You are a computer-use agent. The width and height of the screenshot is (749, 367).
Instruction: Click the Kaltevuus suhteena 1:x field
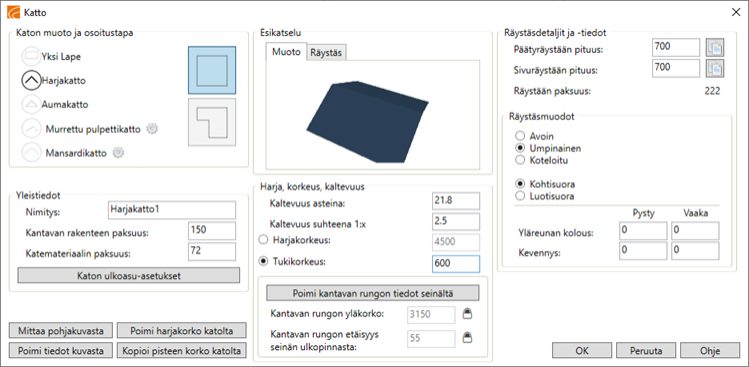(x=456, y=222)
